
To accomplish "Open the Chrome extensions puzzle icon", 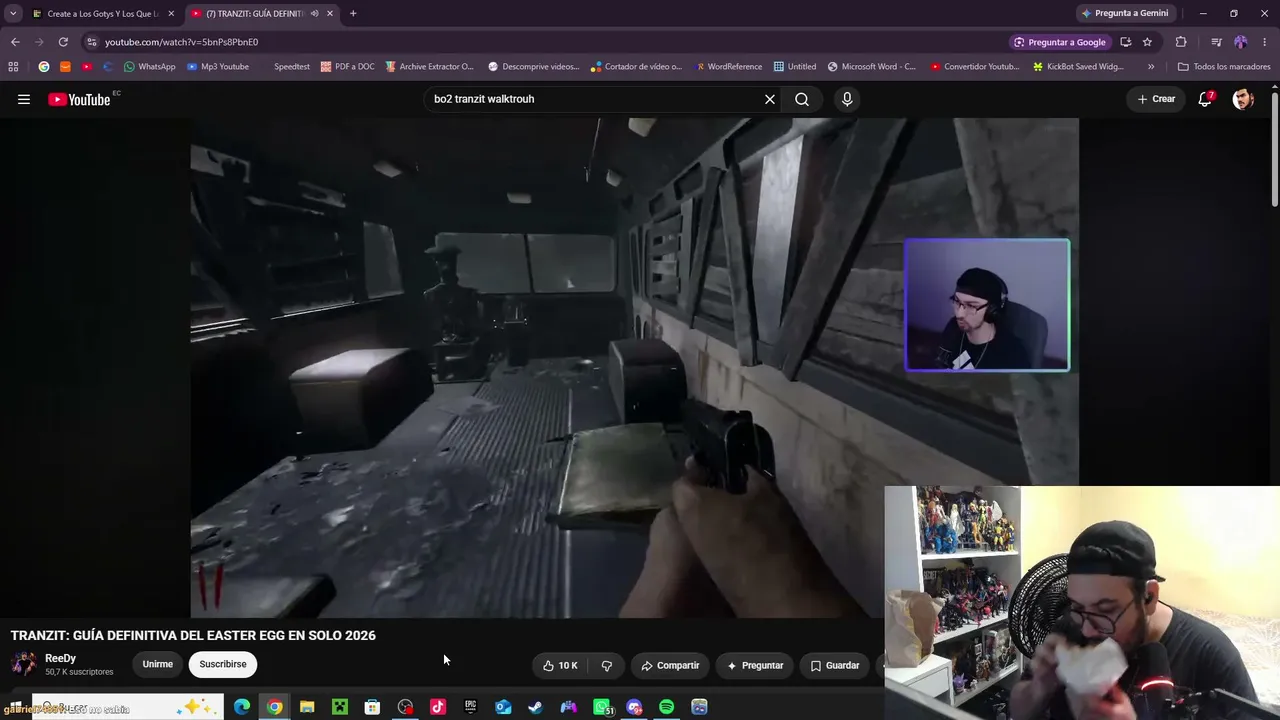I will 1181,42.
